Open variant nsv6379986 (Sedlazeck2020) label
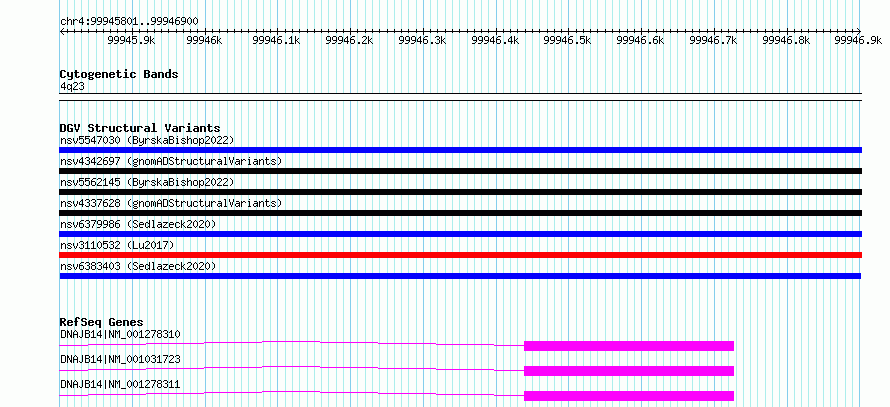Image resolution: width=890 pixels, height=407 pixels. 138,224
